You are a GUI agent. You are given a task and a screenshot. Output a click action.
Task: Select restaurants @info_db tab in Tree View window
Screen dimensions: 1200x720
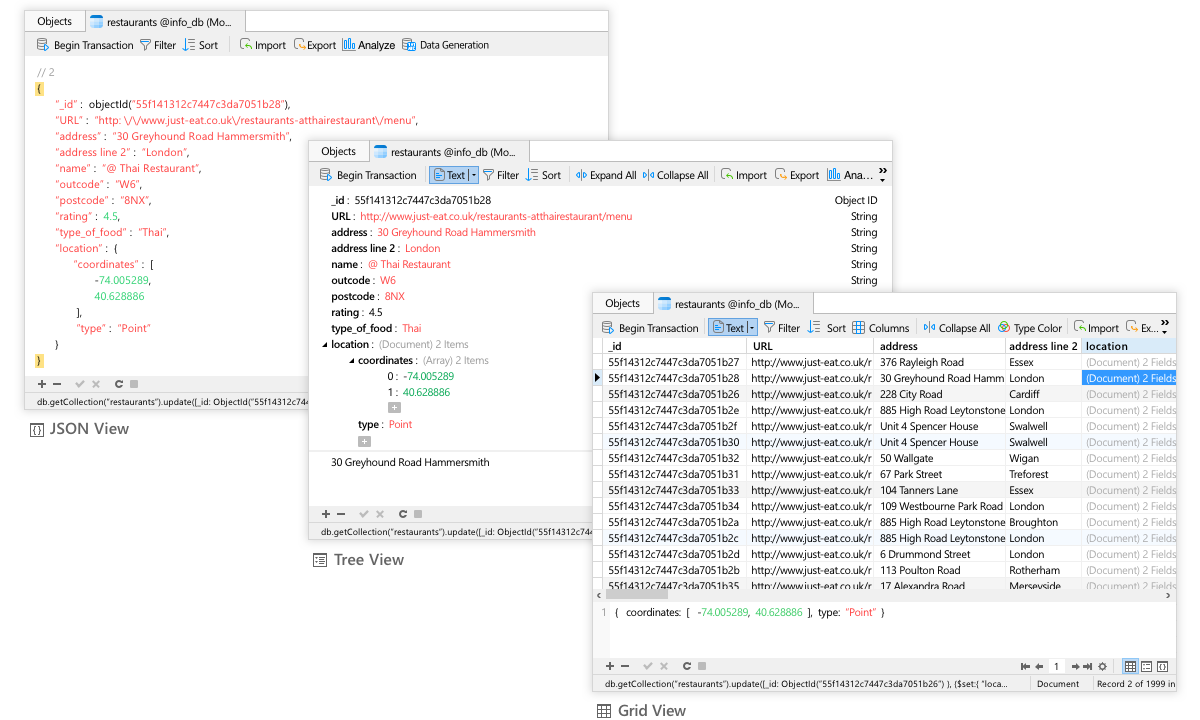(448, 152)
